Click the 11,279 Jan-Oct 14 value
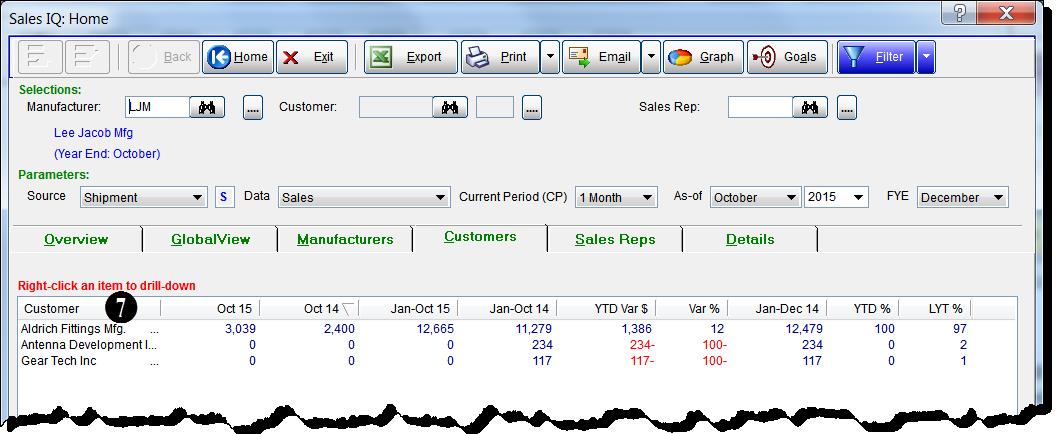This screenshot has height=434, width=1060. tap(533, 329)
